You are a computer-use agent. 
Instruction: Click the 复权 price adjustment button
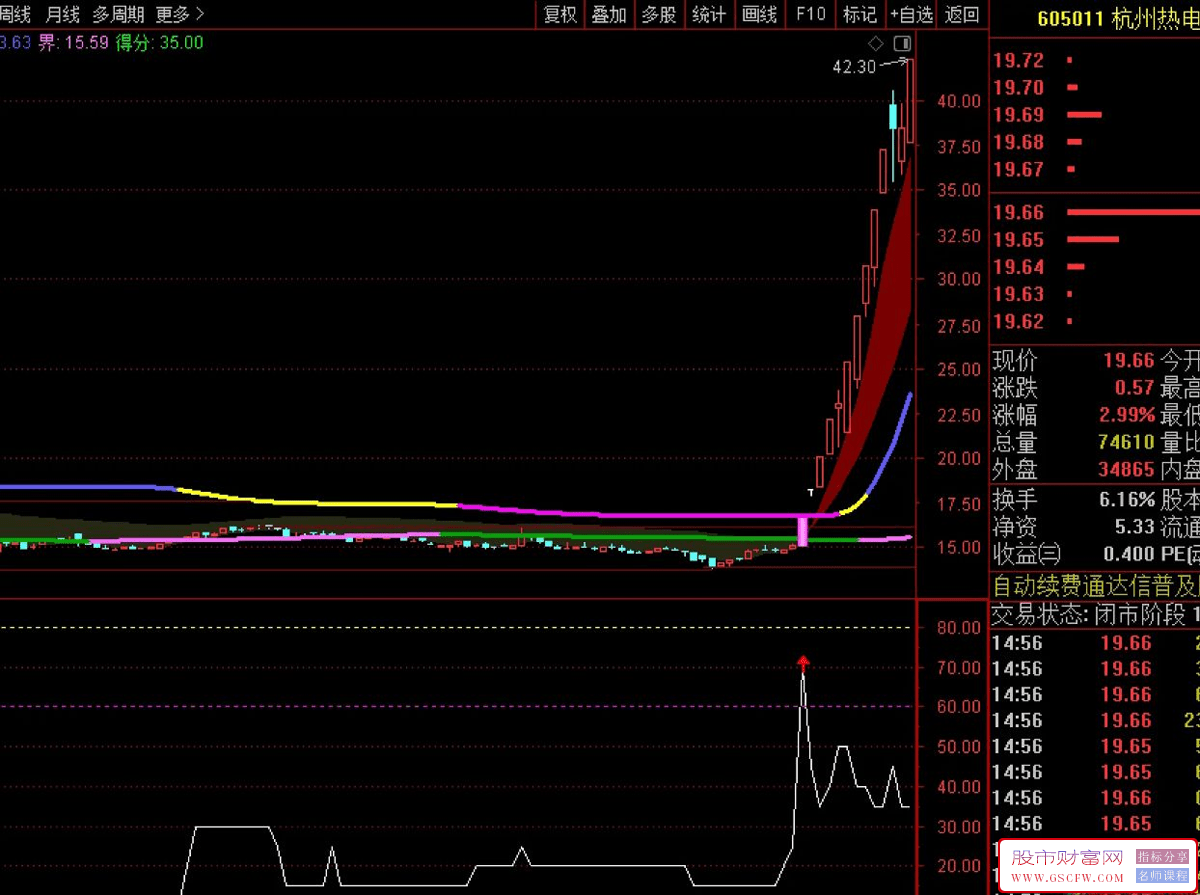point(560,14)
